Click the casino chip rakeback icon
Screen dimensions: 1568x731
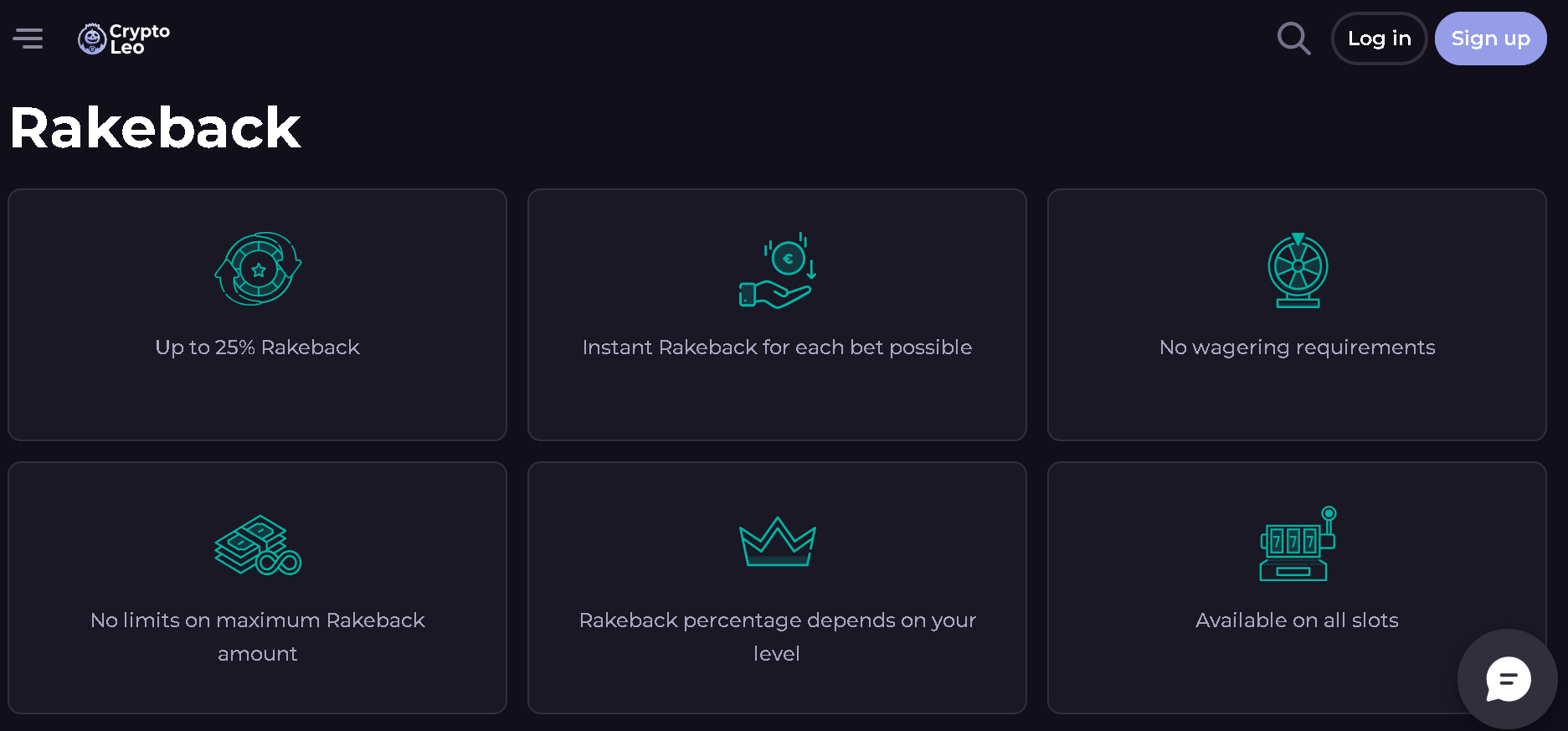pyautogui.click(x=258, y=269)
